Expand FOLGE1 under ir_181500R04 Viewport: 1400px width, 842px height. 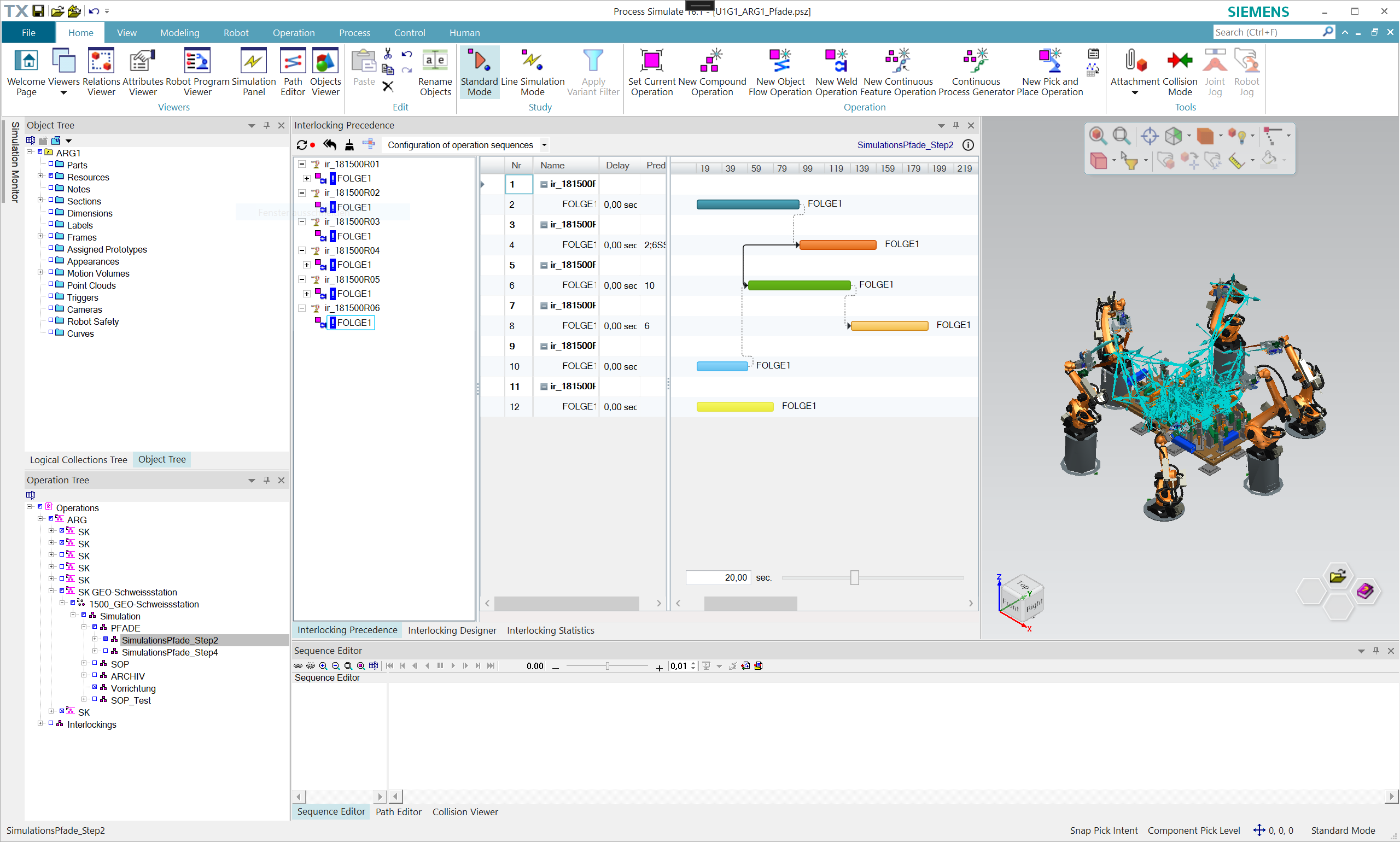tap(307, 265)
